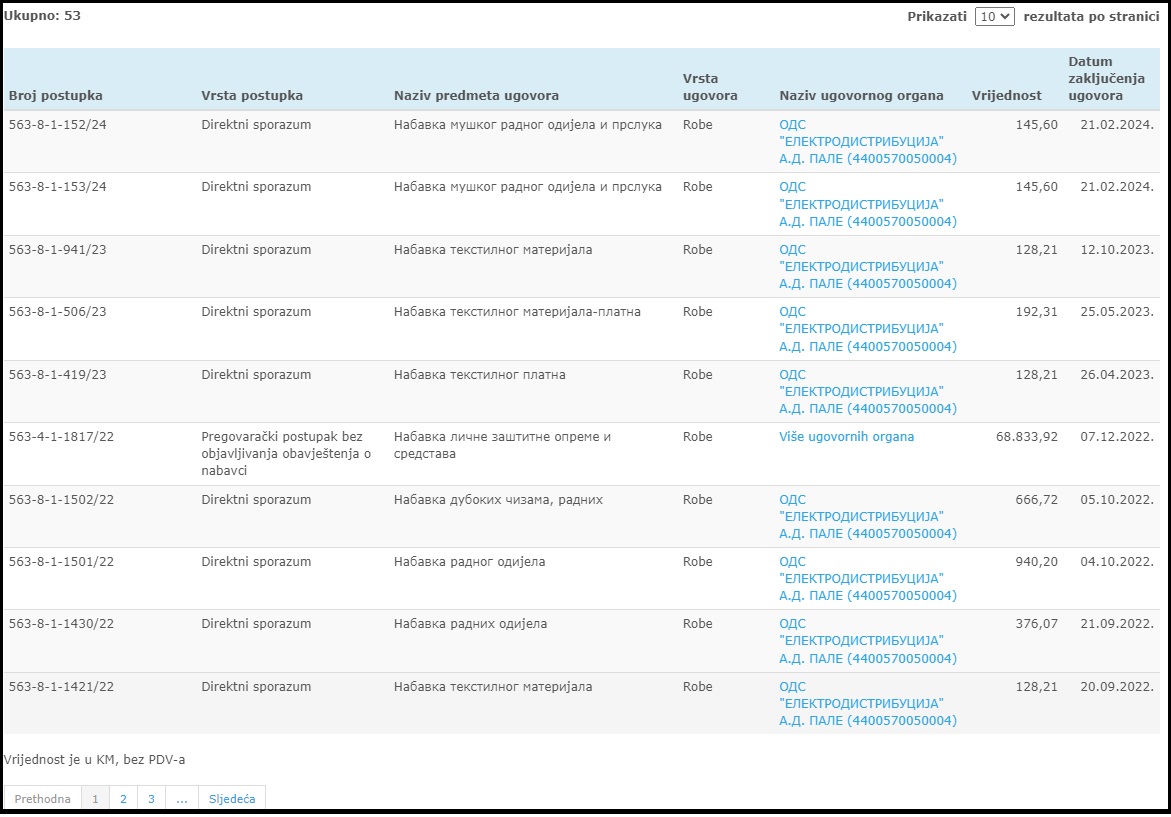Open contracting authority link in row 563-8-1-152/24
The width and height of the screenshot is (1171, 817).
click(x=868, y=142)
